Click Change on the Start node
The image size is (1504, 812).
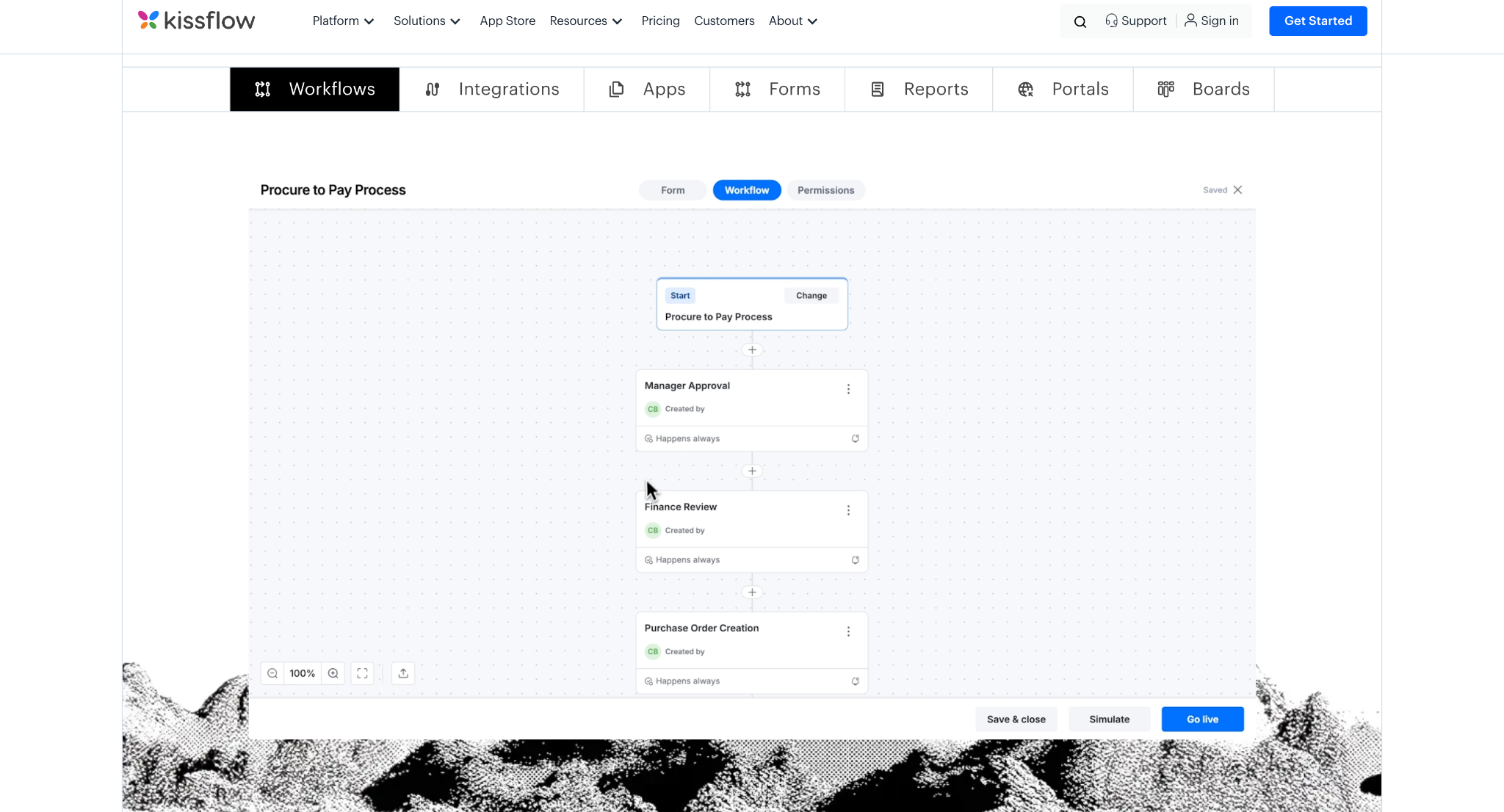(811, 295)
